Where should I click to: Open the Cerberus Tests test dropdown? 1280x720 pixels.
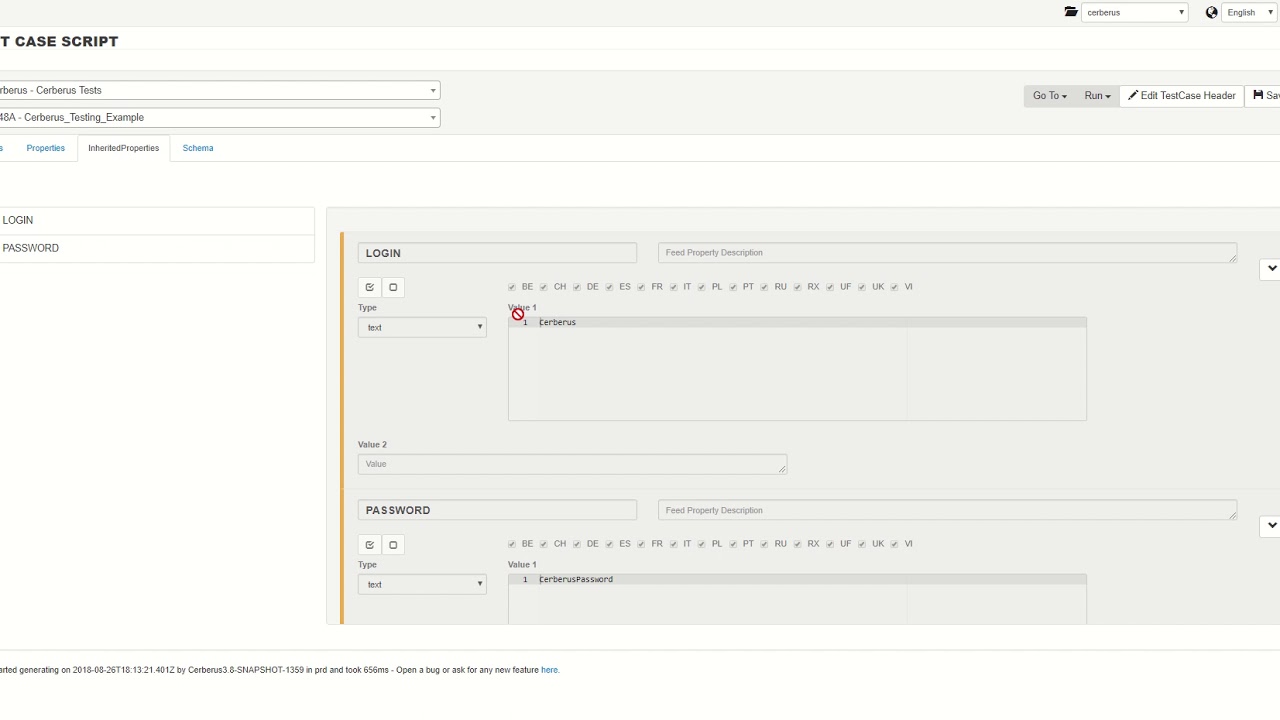[219, 90]
